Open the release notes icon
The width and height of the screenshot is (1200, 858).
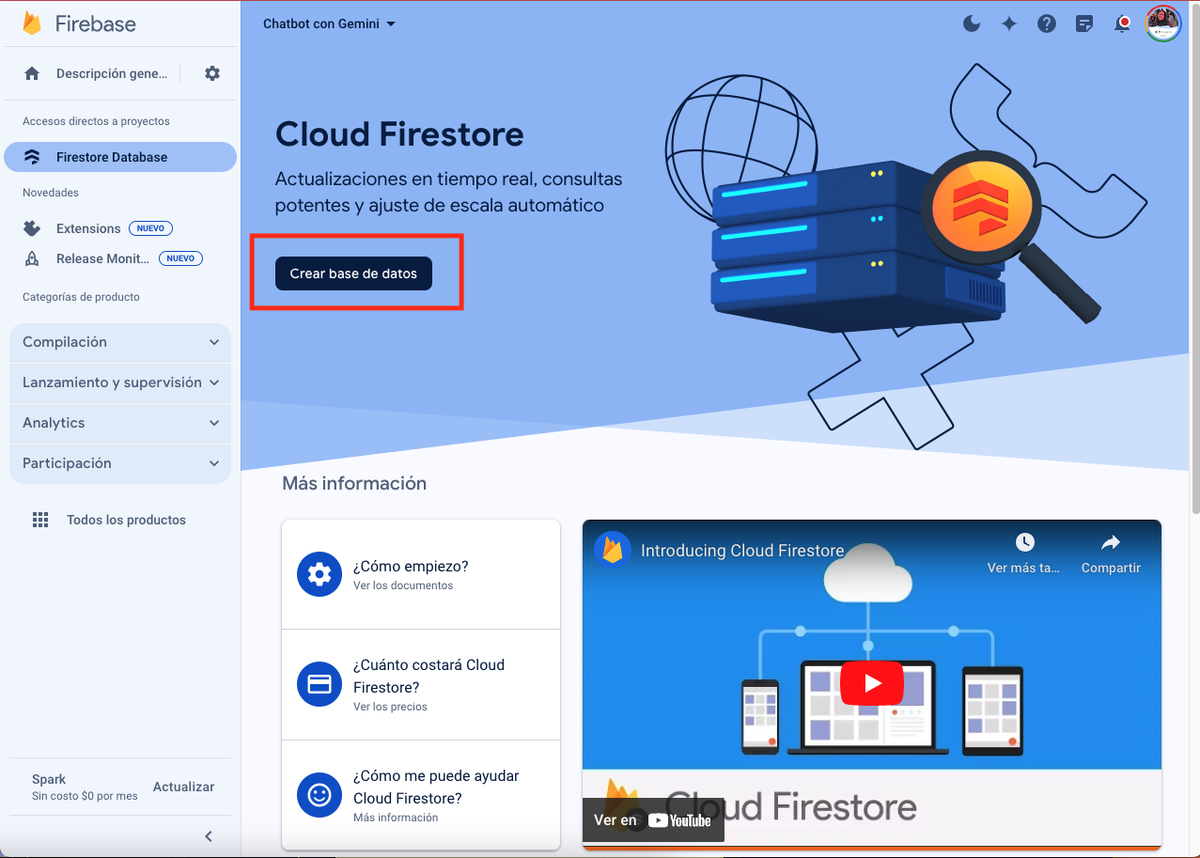1084,23
